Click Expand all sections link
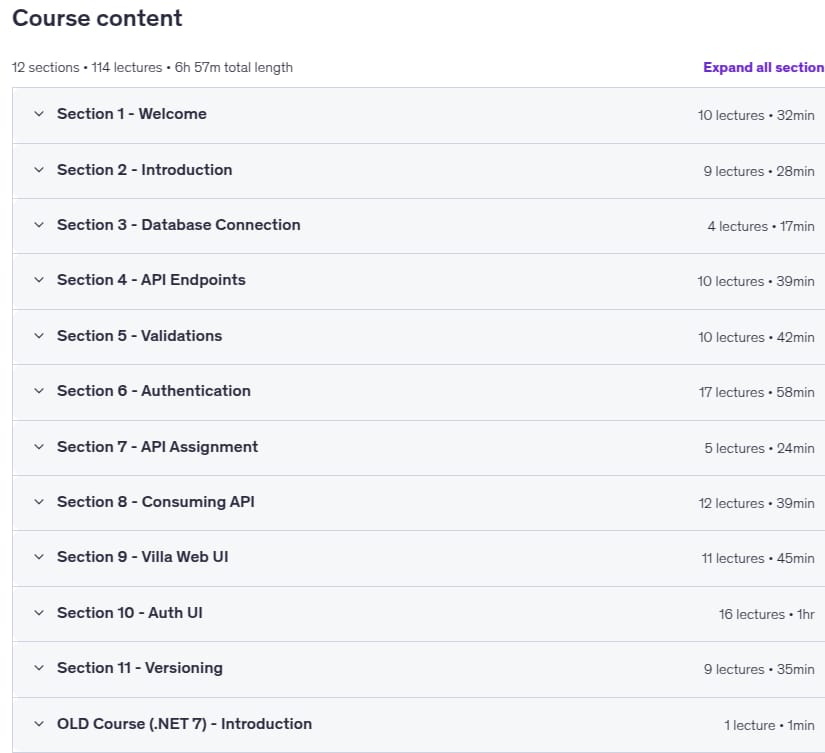 coord(764,67)
